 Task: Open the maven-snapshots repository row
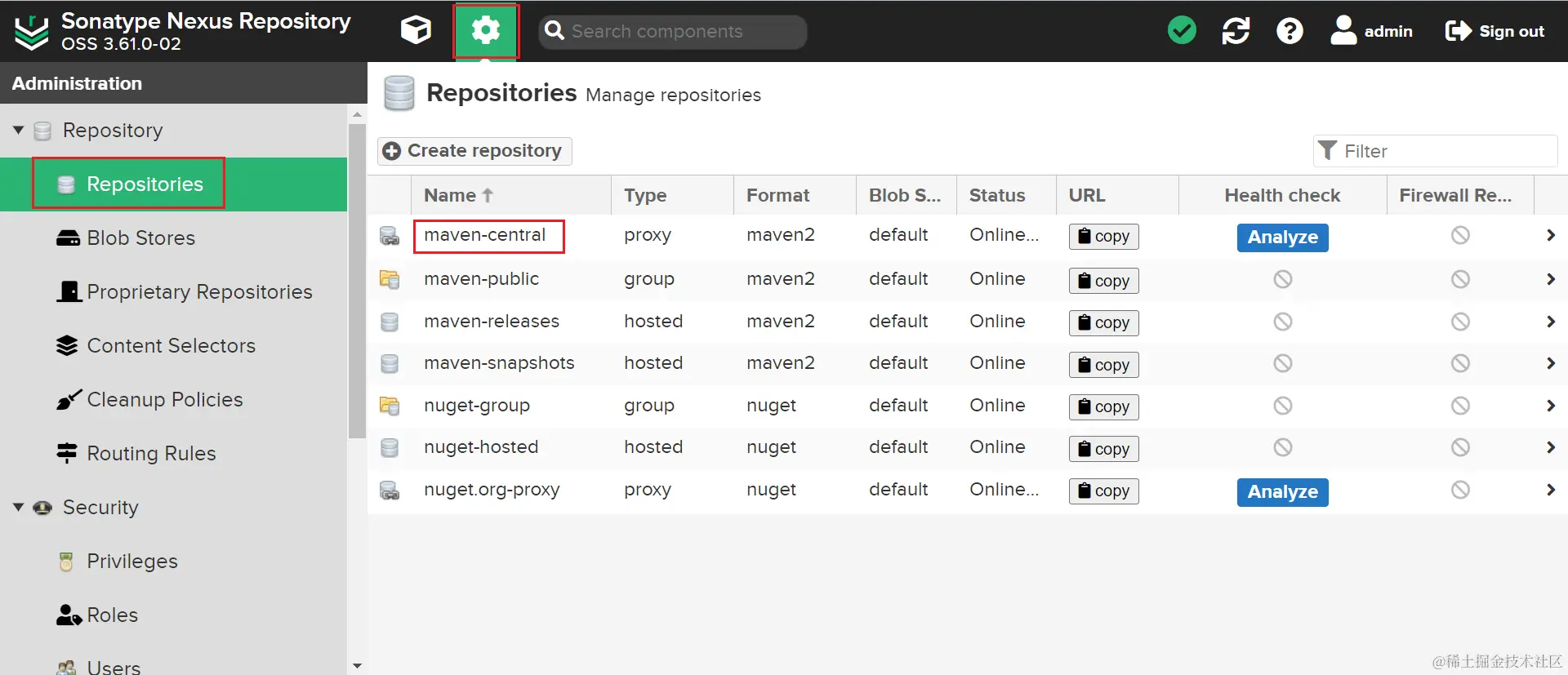(967, 363)
